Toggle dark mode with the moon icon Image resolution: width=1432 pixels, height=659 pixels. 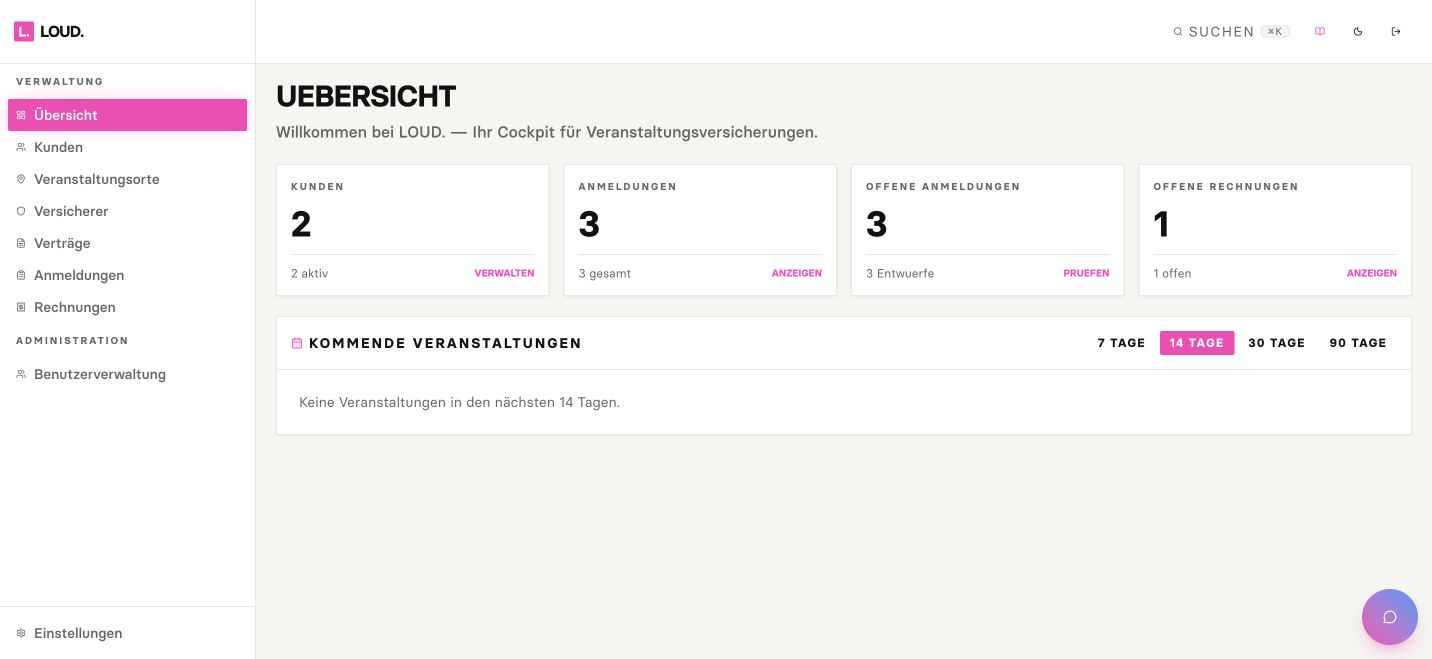pyautogui.click(x=1358, y=32)
